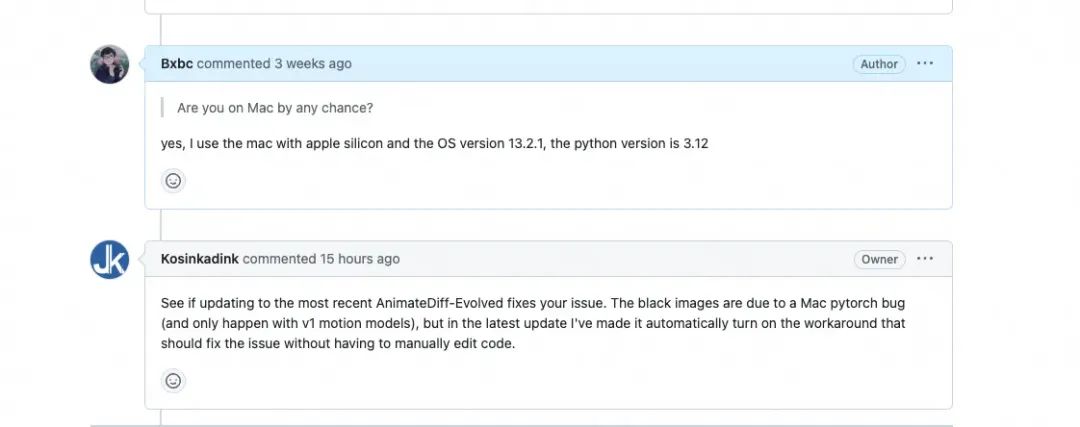Viewport: 1080px width, 427px height.
Task: Open Bxbc's profile avatar
Action: click(110, 64)
